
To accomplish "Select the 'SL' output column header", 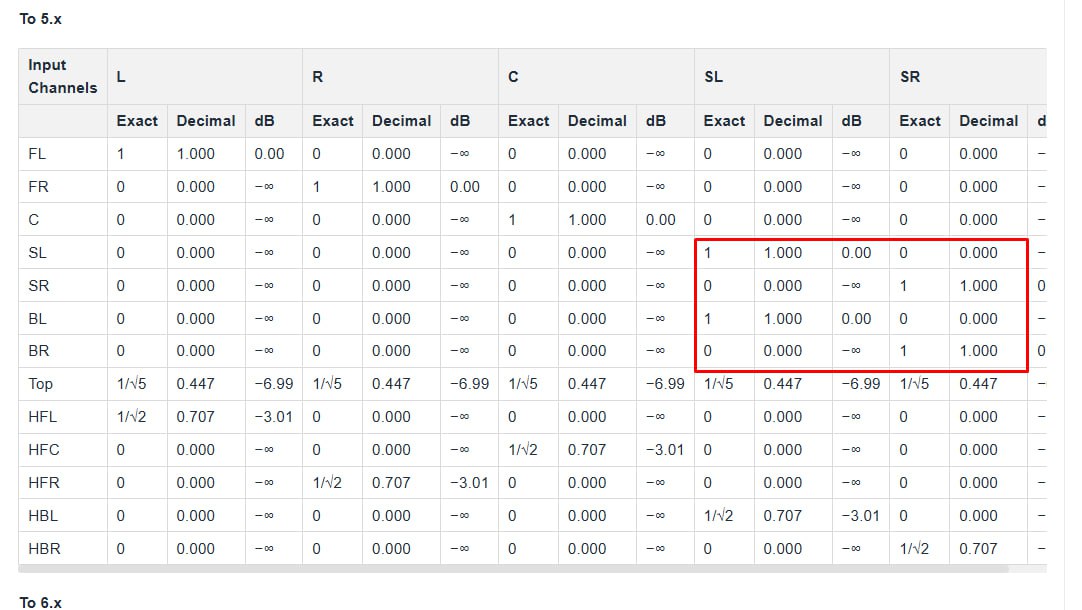I will (713, 76).
